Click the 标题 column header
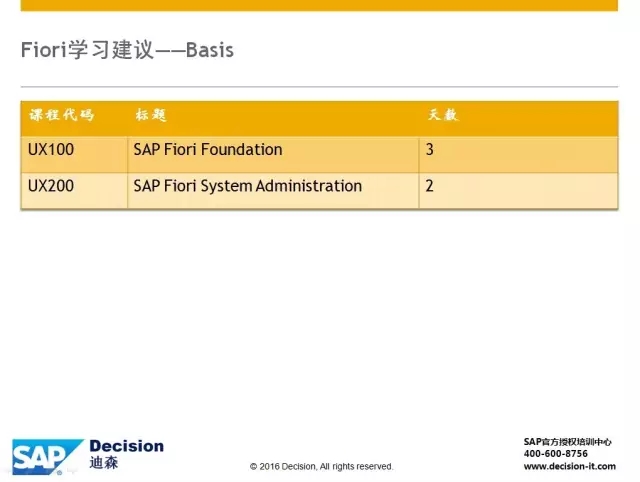The height and width of the screenshot is (482, 640). 151,115
